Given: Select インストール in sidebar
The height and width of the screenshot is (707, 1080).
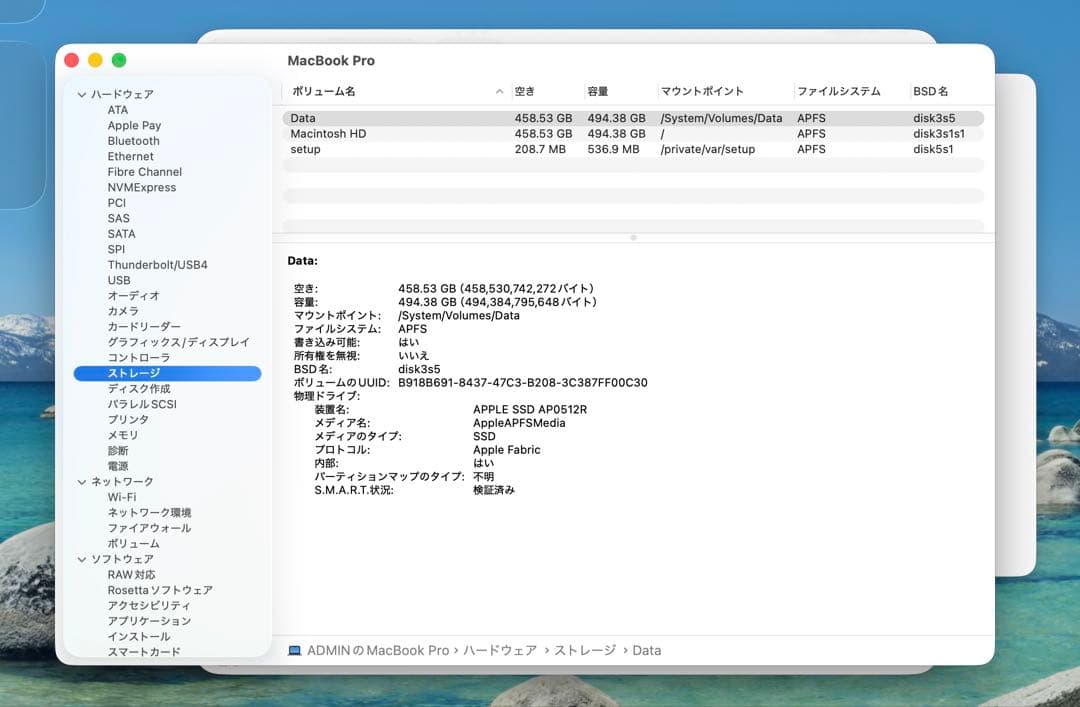Looking at the screenshot, I should tap(139, 637).
